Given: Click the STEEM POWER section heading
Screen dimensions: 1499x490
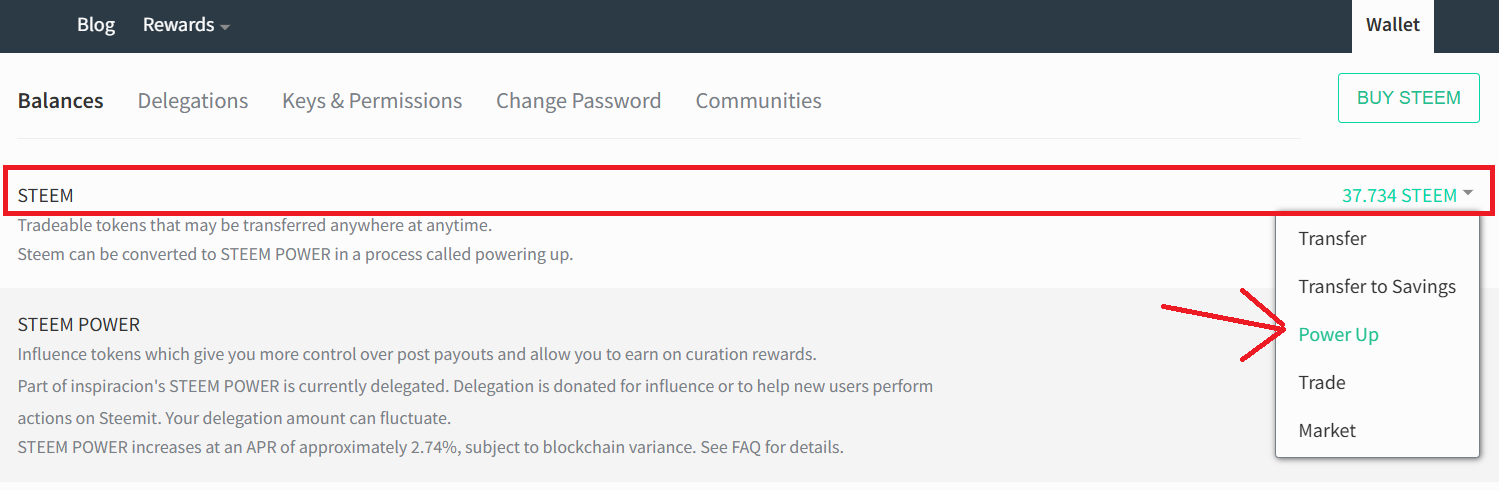Looking at the screenshot, I should tap(79, 325).
